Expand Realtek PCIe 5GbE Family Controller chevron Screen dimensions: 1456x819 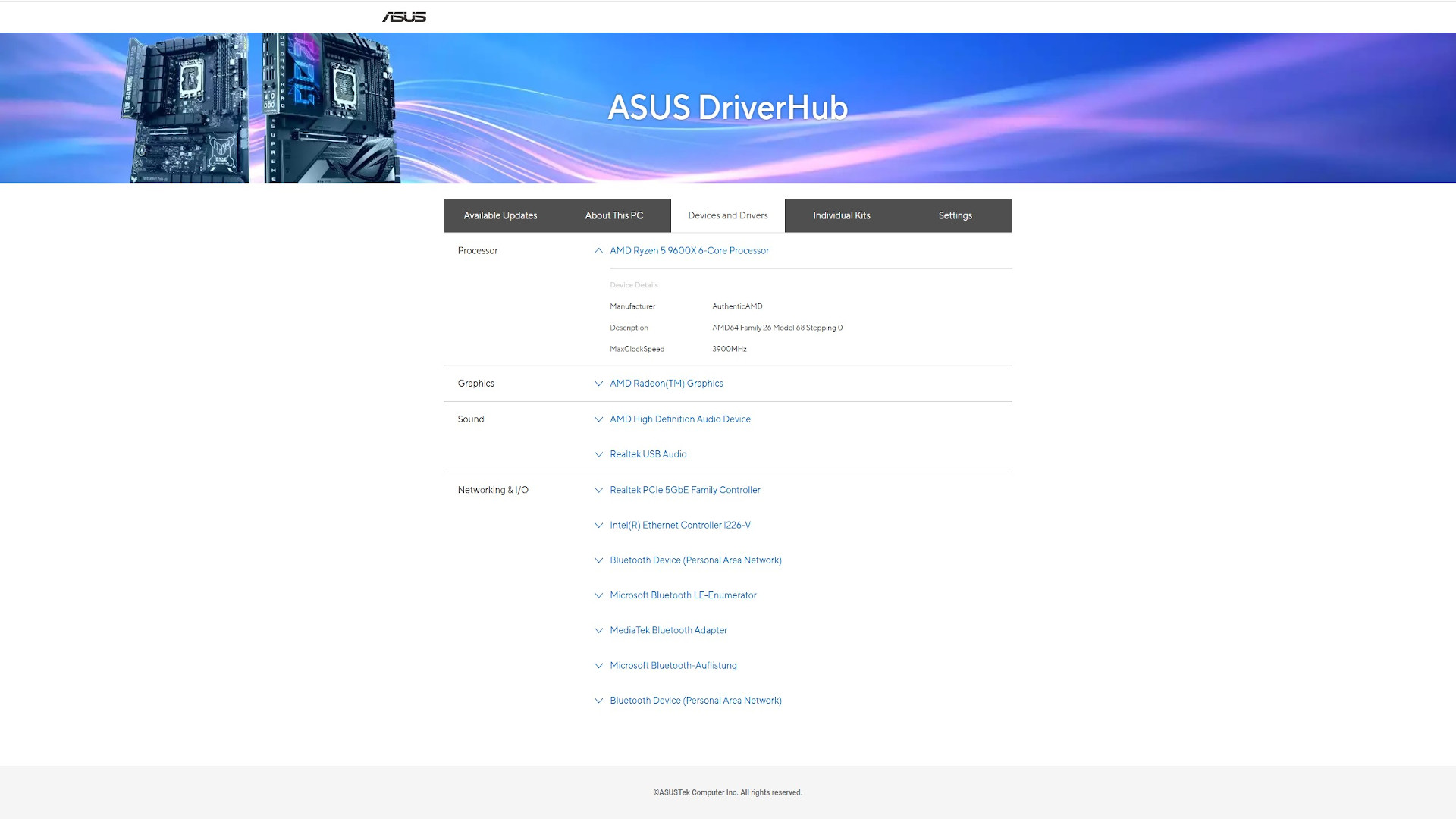click(598, 490)
